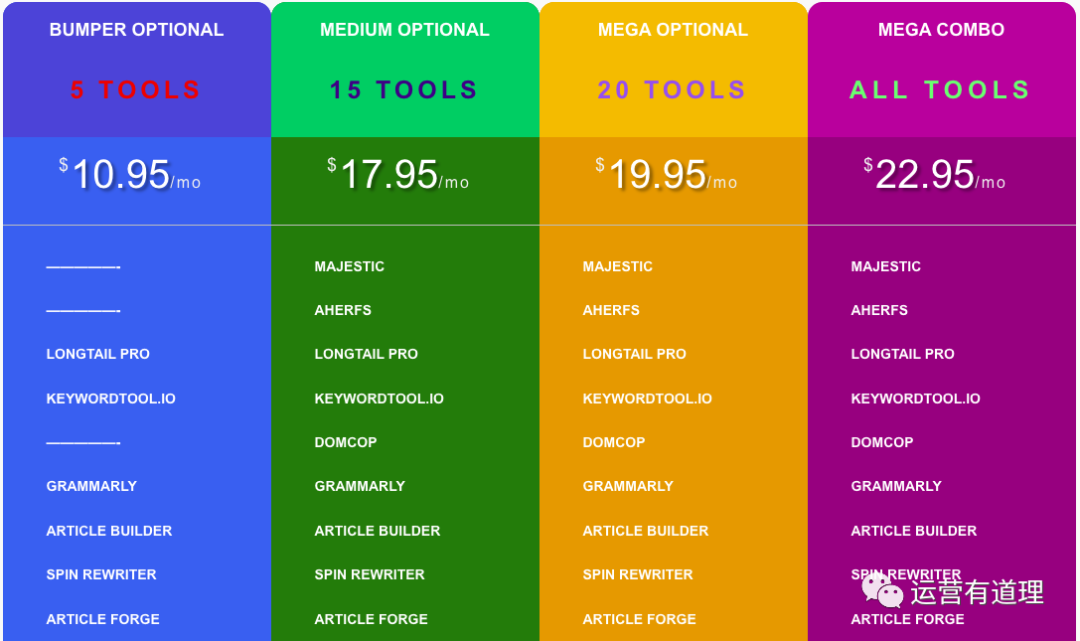Click SPIN REWRITER in the green Medium column
The width and height of the screenshot is (1080, 641).
pyautogui.click(x=369, y=574)
